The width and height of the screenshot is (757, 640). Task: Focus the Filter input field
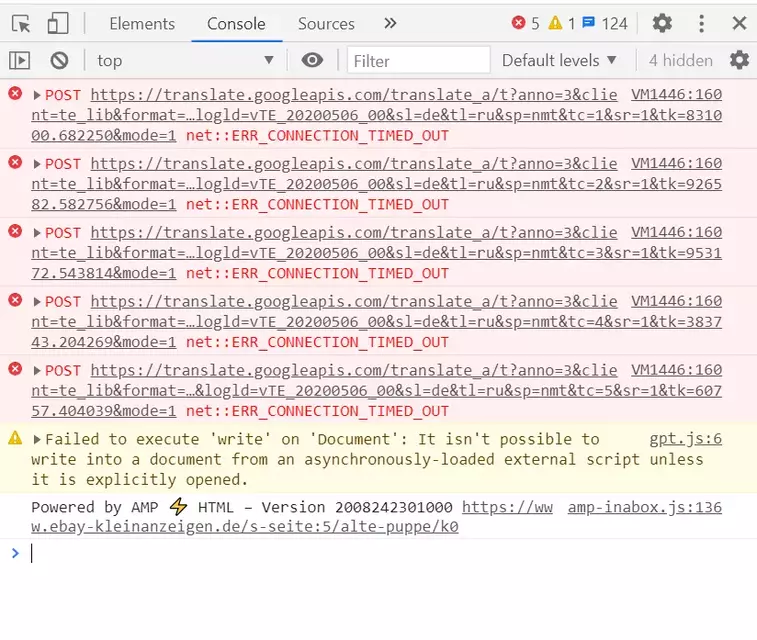(418, 60)
